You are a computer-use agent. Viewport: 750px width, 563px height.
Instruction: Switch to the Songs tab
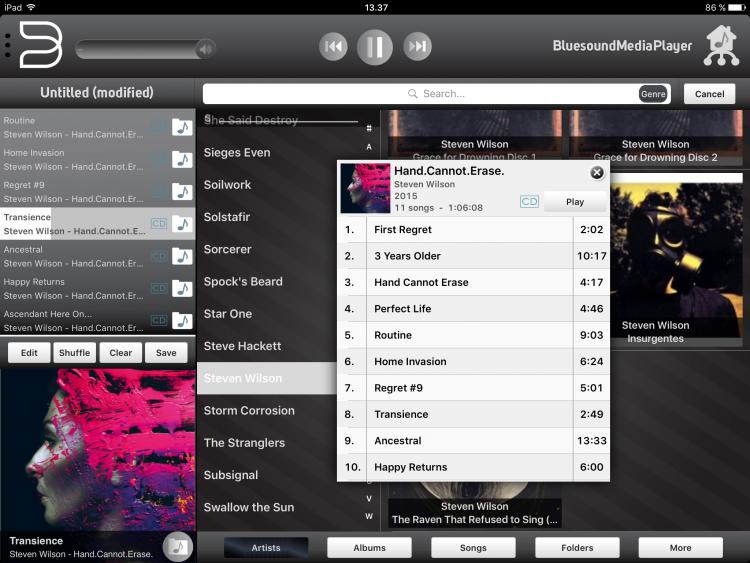473,548
